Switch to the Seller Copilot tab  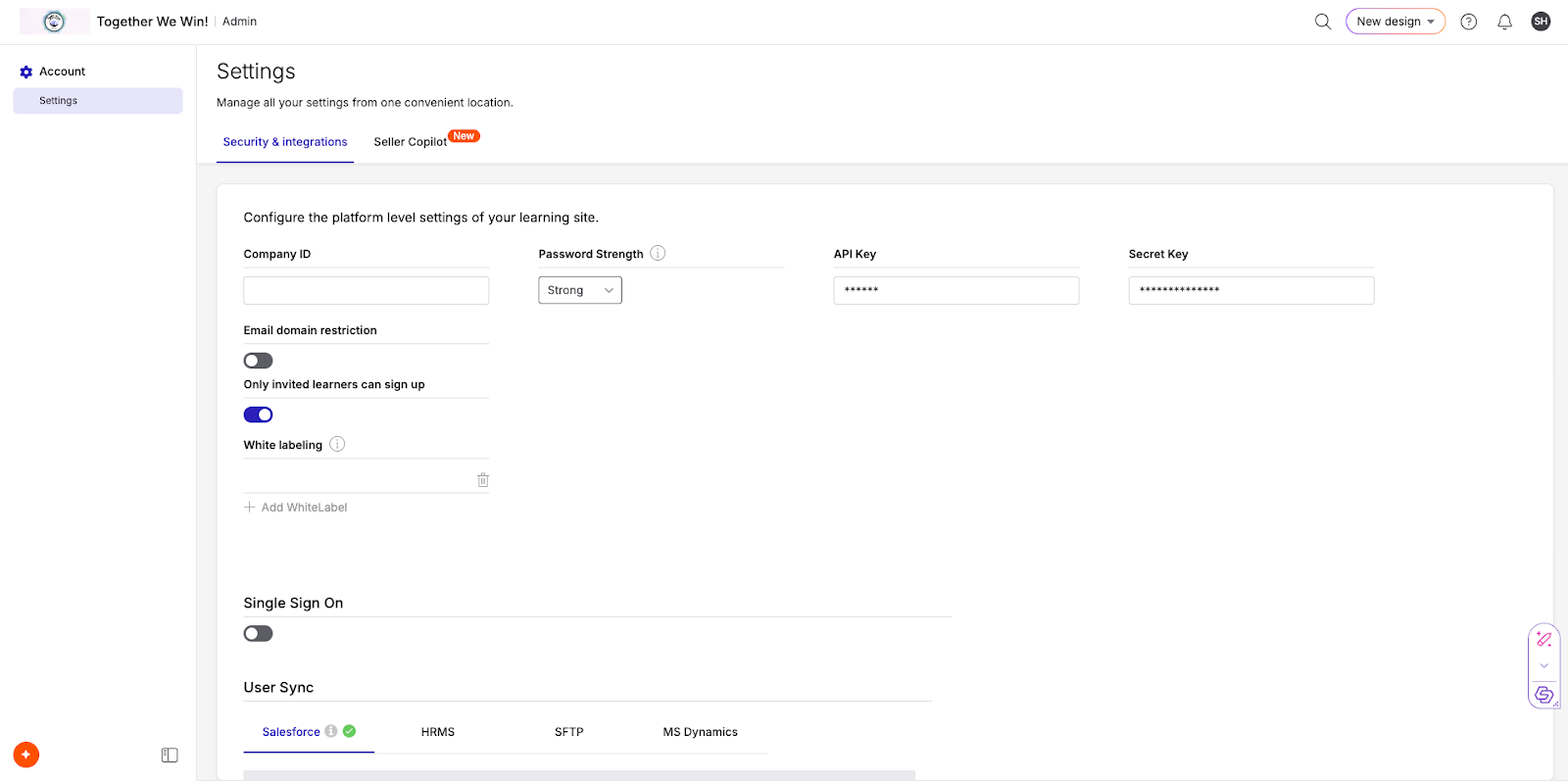pyautogui.click(x=411, y=142)
